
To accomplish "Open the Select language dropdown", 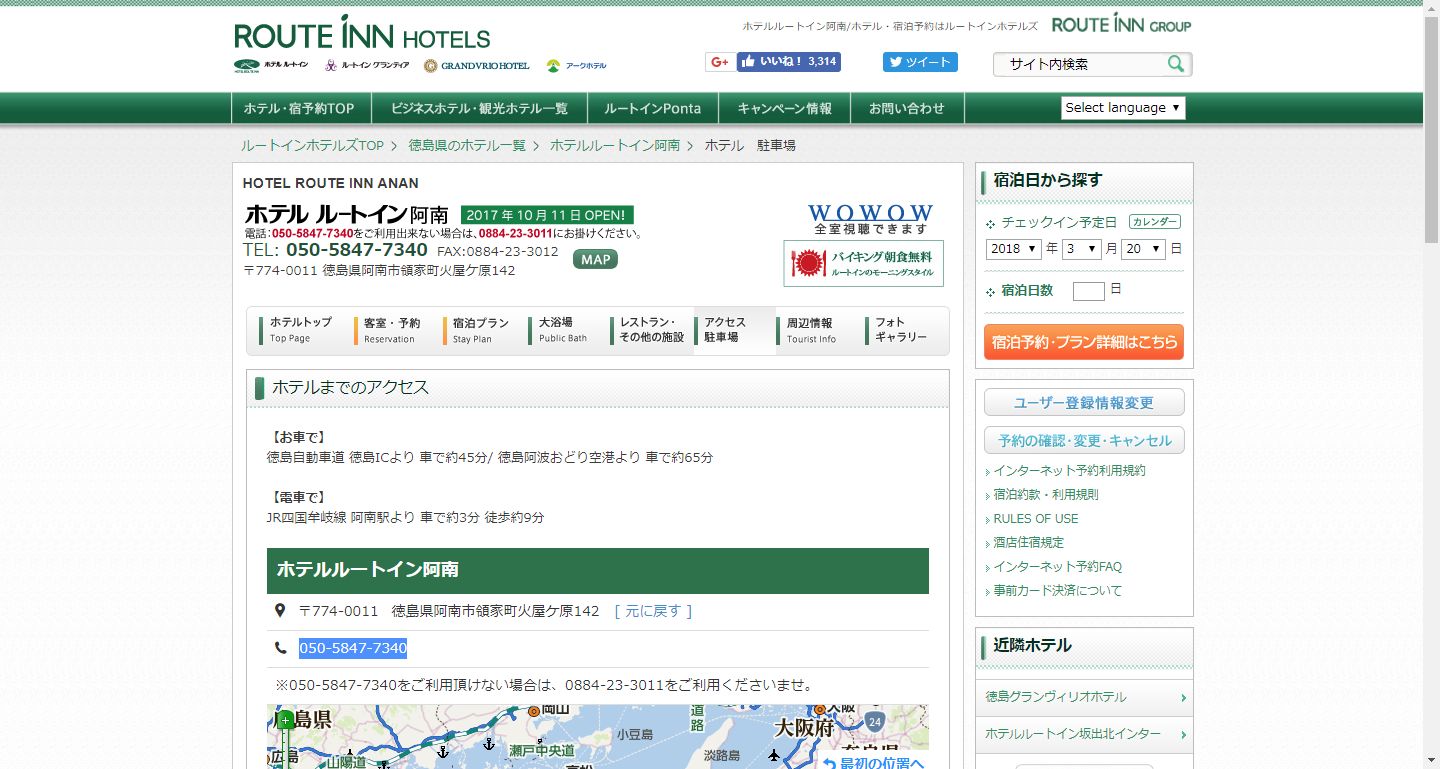I will (1123, 108).
